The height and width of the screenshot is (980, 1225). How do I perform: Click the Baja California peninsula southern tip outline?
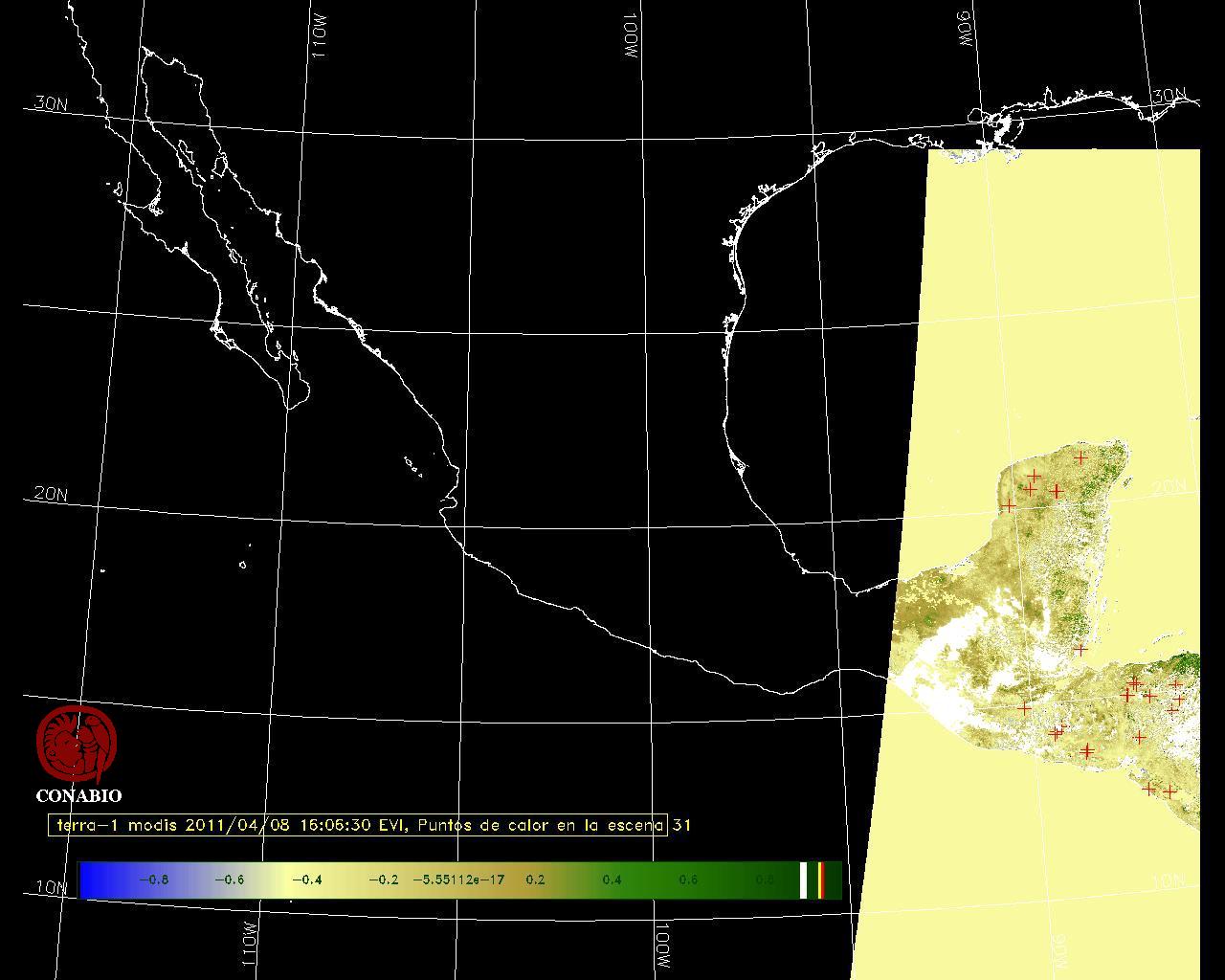[290, 407]
